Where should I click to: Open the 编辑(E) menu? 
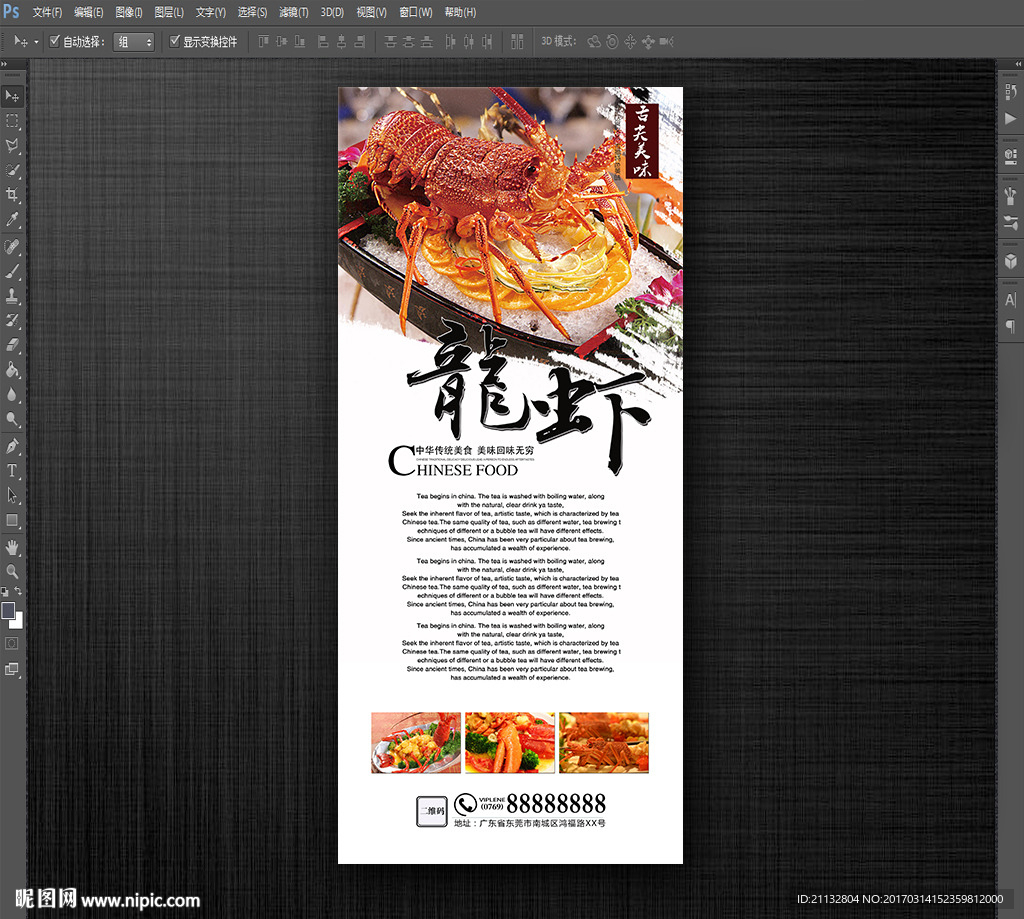coord(89,12)
